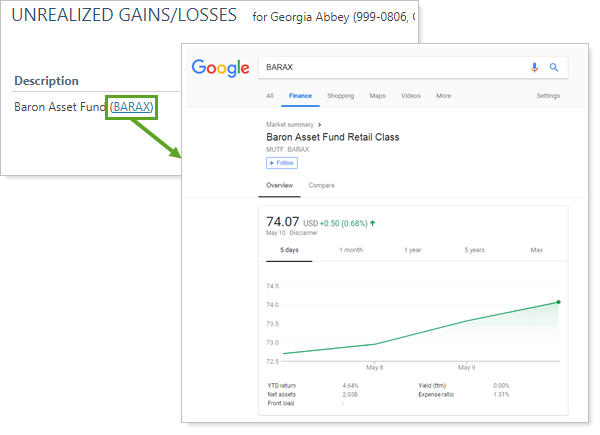
Task: Expand the More search options
Action: [x=443, y=96]
